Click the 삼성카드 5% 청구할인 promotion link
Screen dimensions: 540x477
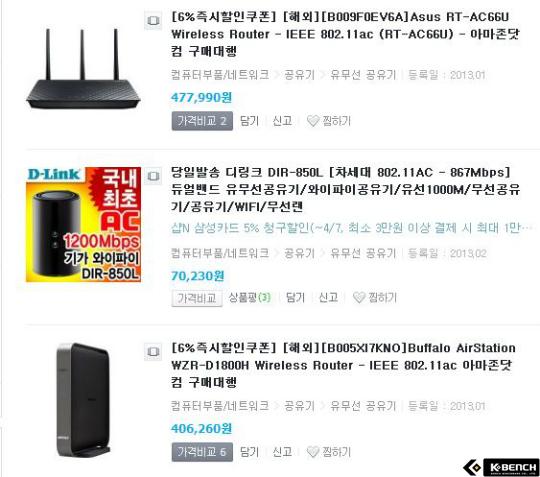352,228
